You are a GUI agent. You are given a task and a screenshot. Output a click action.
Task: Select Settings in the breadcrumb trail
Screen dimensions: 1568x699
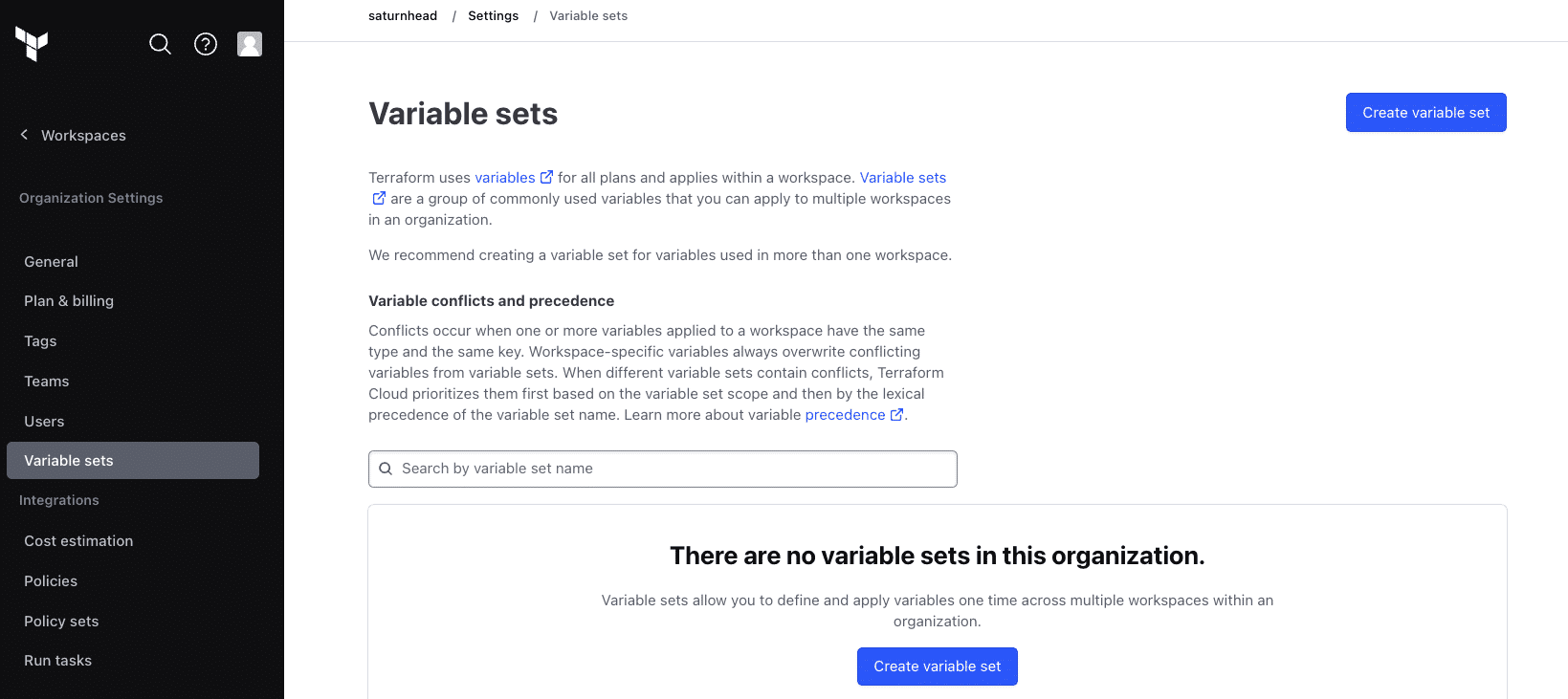pos(493,15)
